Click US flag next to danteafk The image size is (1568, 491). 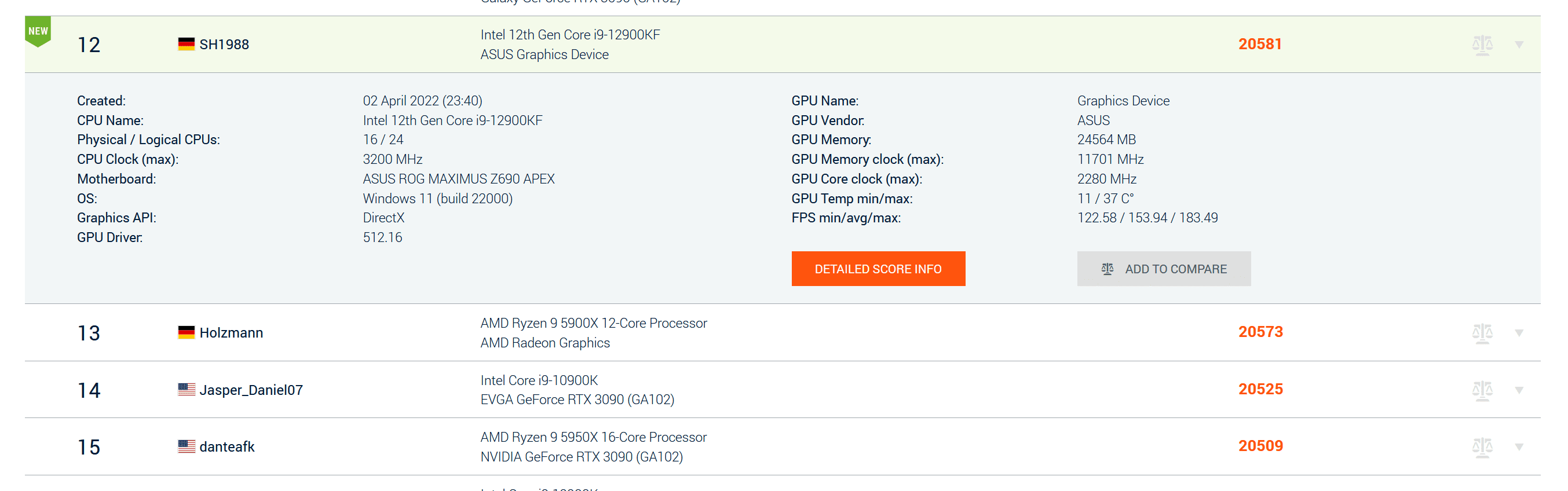click(187, 446)
